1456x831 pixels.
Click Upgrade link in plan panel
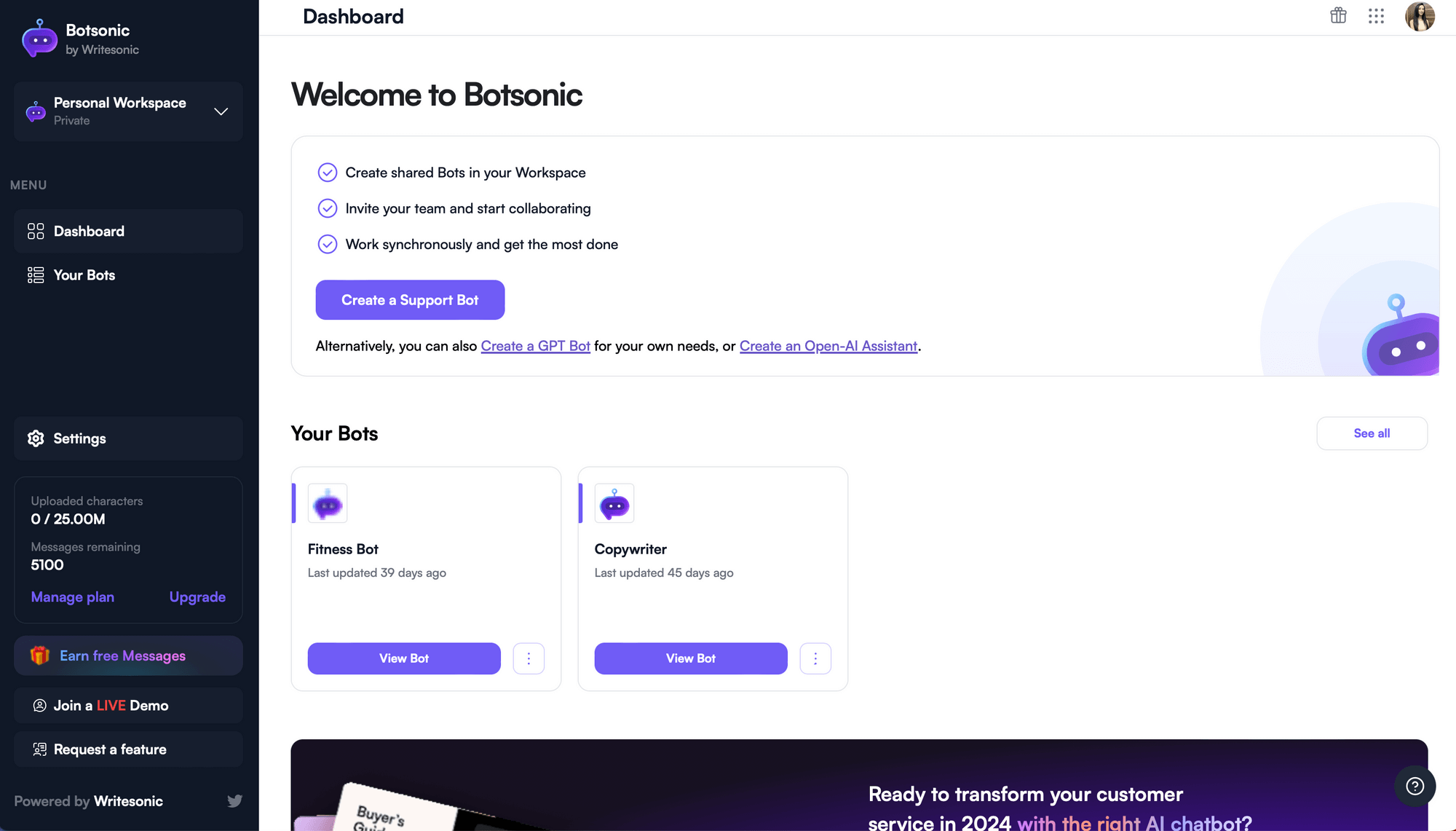197,597
